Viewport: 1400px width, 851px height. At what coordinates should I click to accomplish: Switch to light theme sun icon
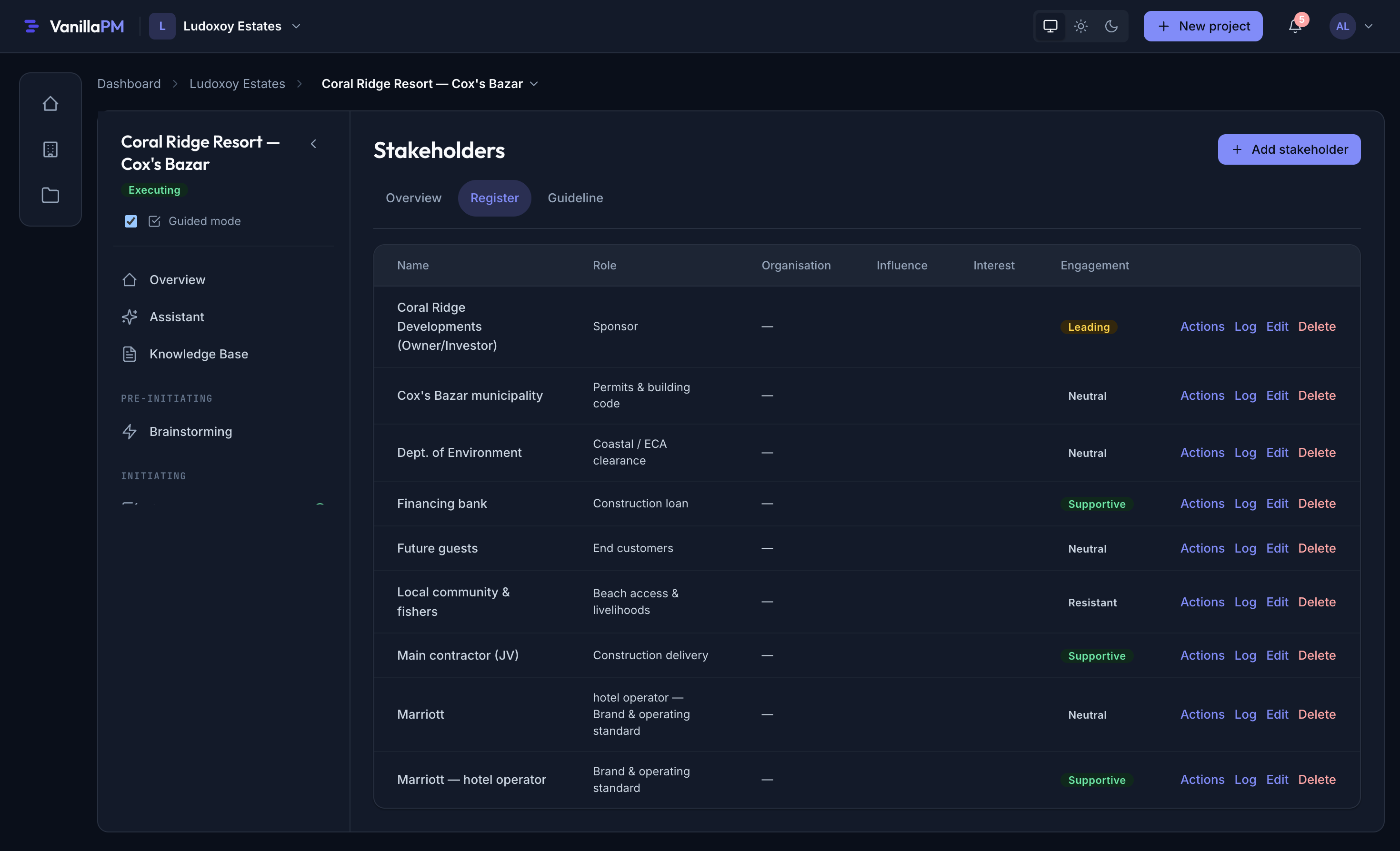click(x=1080, y=26)
